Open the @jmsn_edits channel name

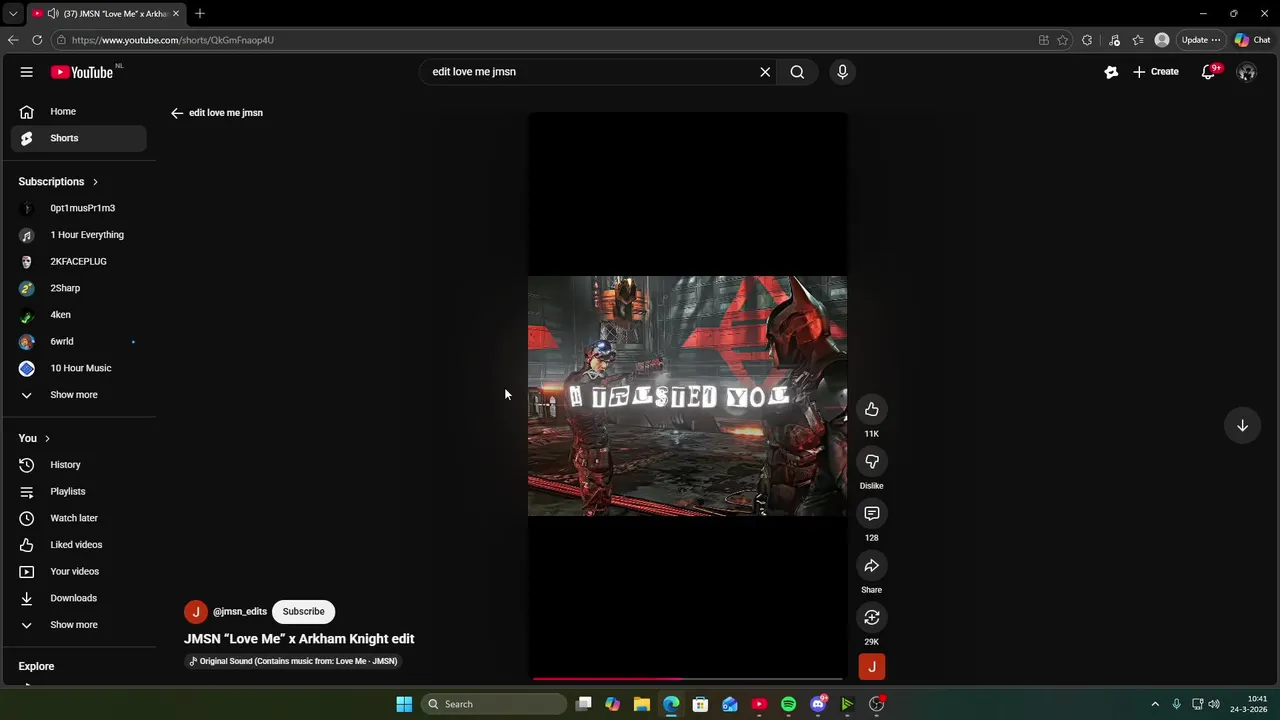240,611
